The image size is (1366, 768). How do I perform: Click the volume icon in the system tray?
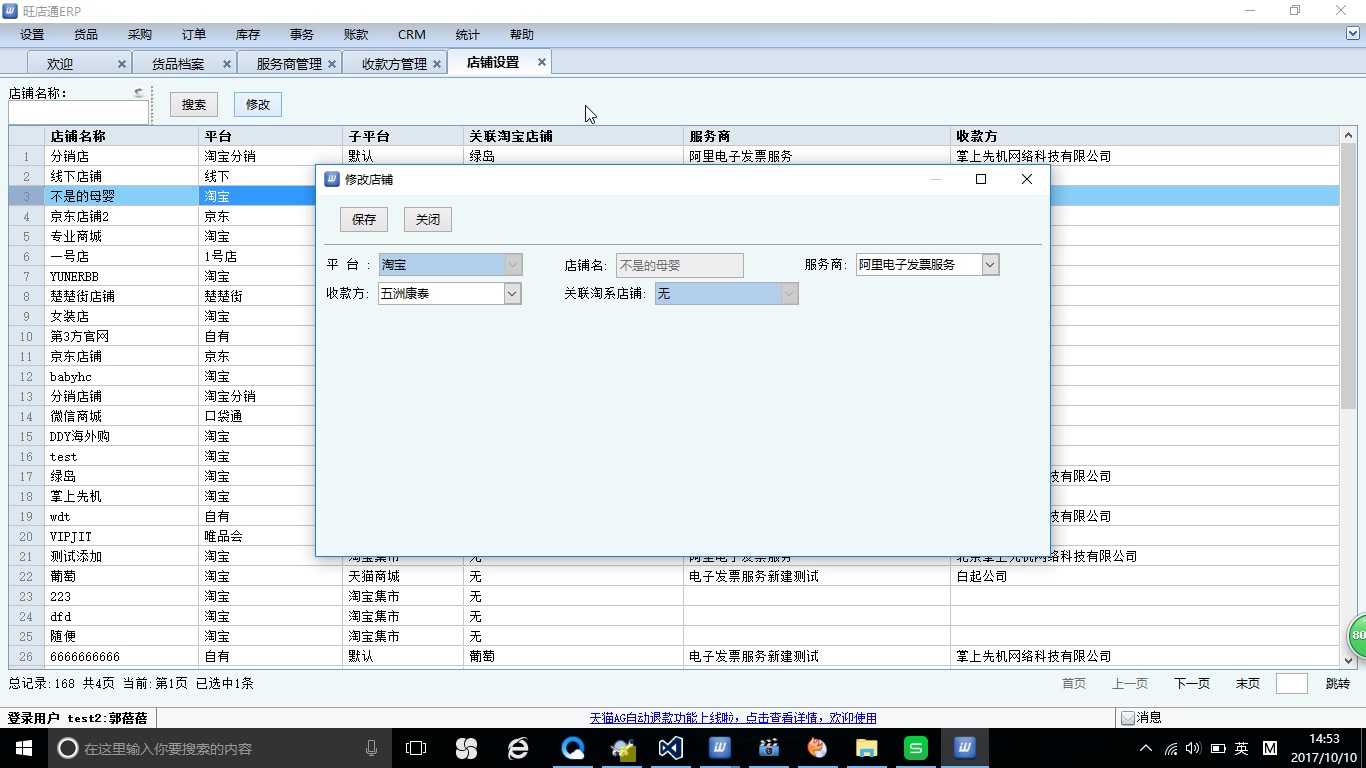[x=1192, y=748]
